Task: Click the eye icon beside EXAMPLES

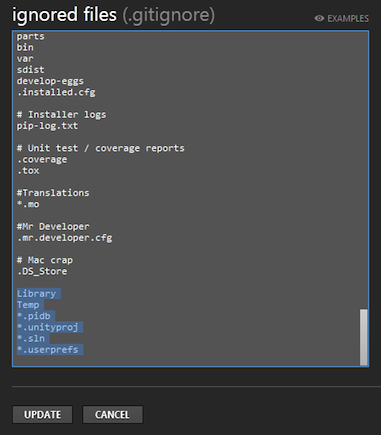Action: pos(319,18)
